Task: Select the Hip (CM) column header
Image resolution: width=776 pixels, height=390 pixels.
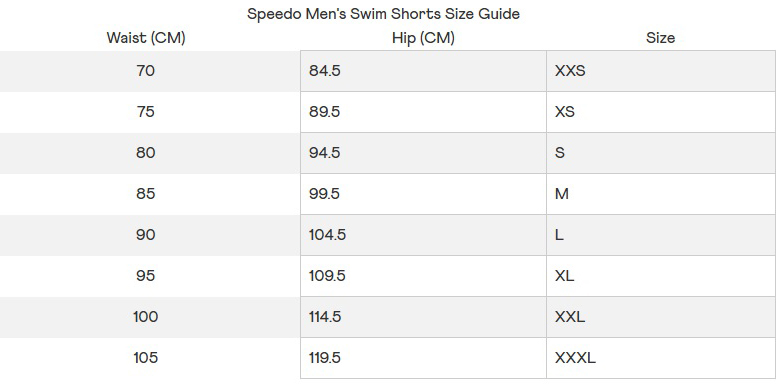Action: pyautogui.click(x=423, y=38)
